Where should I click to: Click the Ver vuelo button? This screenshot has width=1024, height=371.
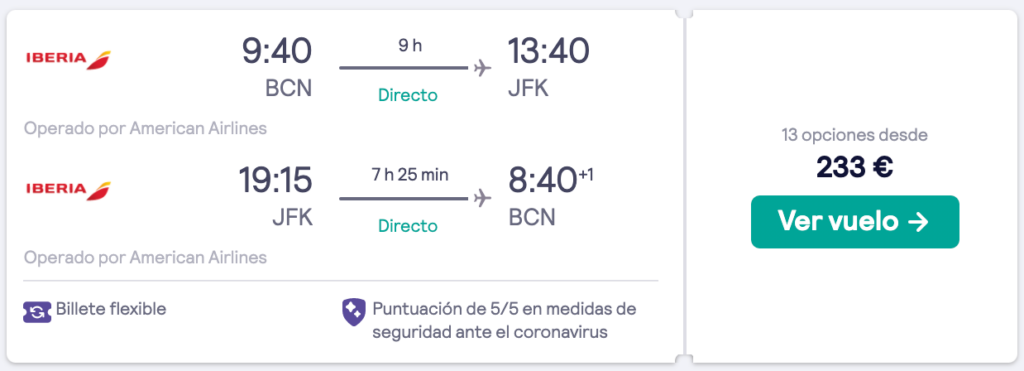(x=855, y=222)
